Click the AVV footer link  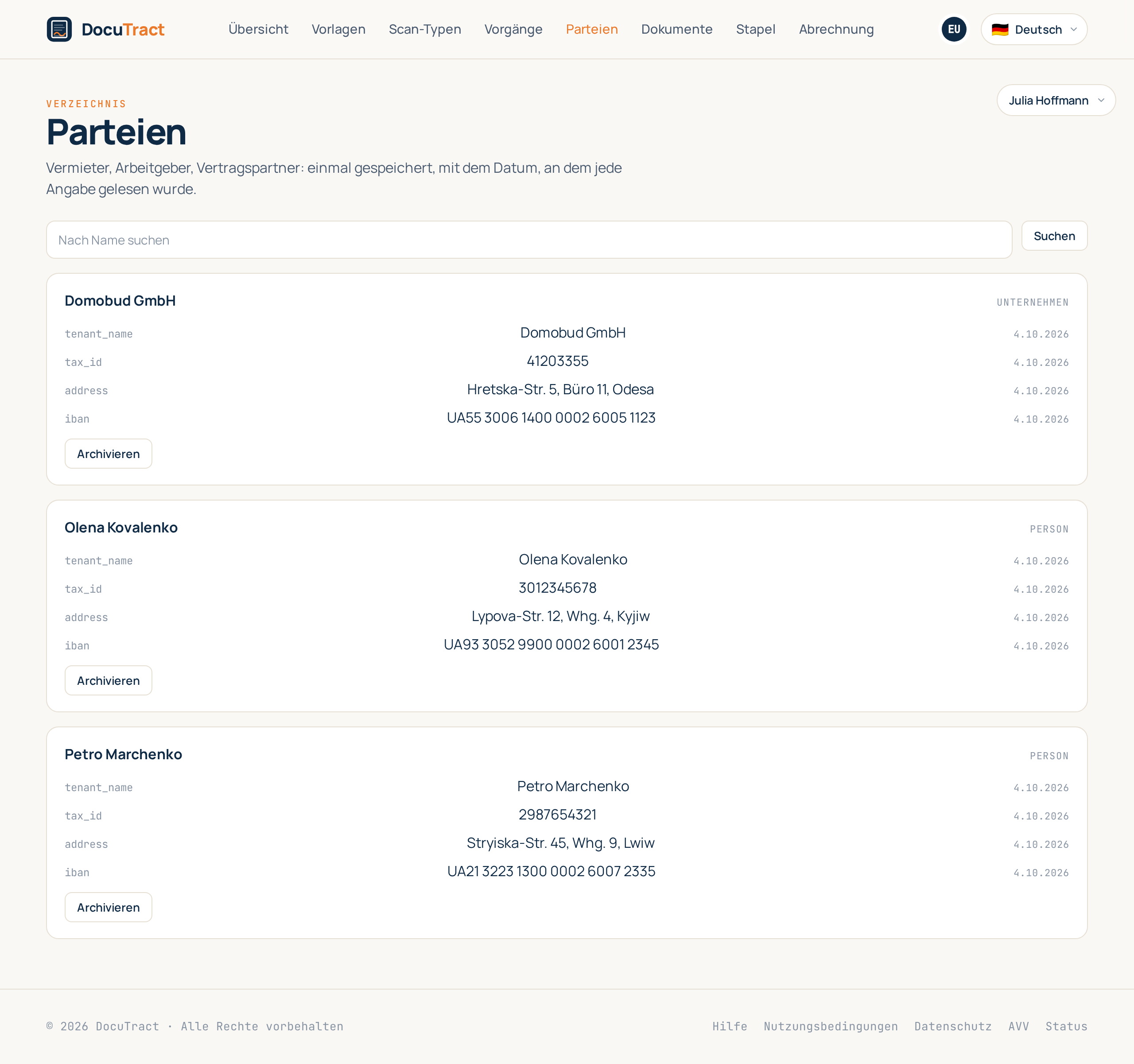point(1018,1026)
